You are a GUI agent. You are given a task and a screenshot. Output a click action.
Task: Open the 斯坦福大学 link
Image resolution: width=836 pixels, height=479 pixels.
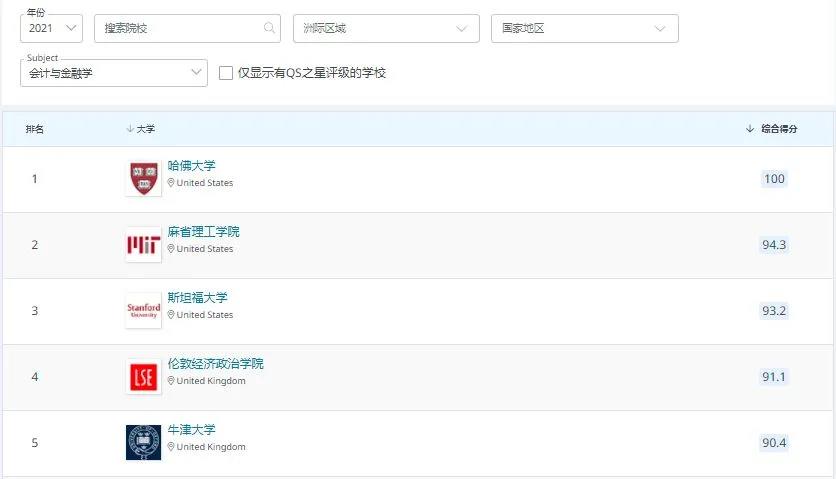point(197,297)
